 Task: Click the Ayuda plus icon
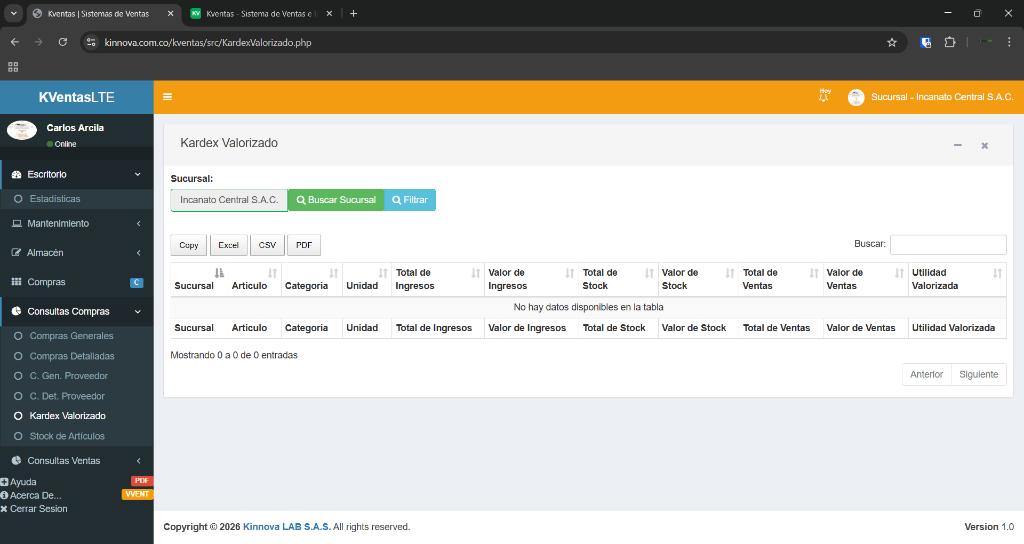pos(4,482)
